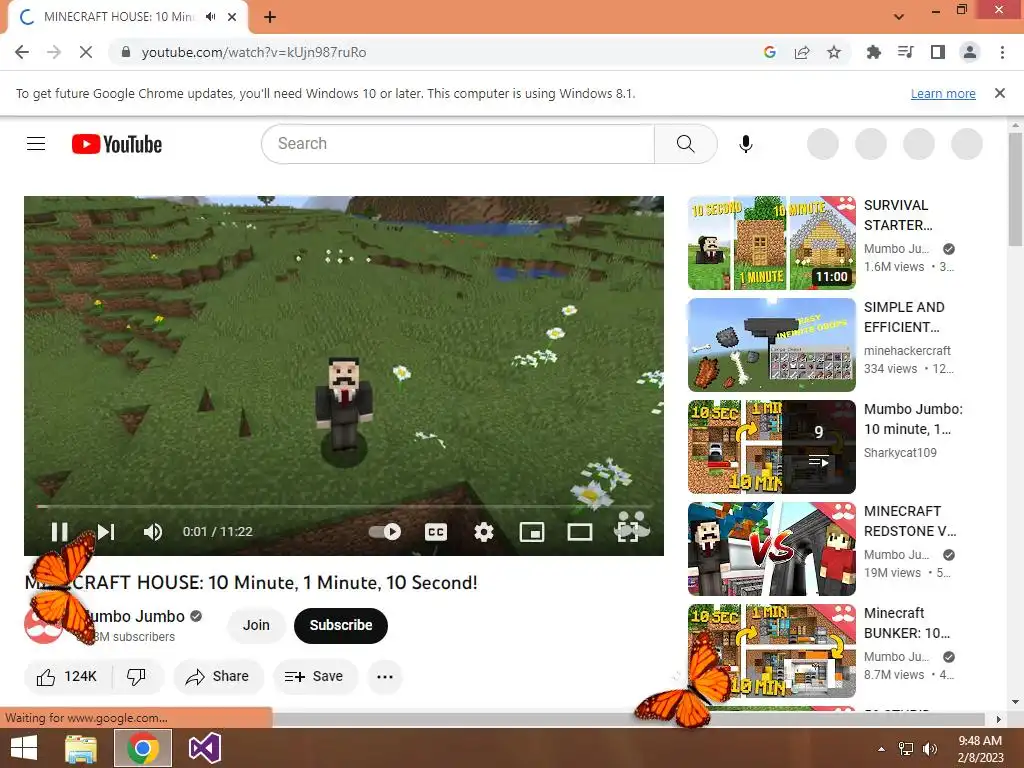The width and height of the screenshot is (1024, 768).
Task: View site information lock icon
Action: [126, 52]
